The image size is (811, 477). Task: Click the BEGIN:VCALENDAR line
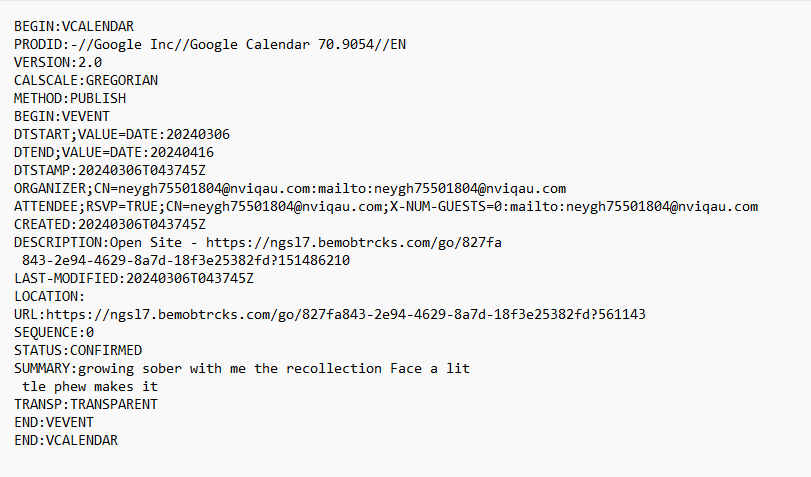[x=73, y=26]
